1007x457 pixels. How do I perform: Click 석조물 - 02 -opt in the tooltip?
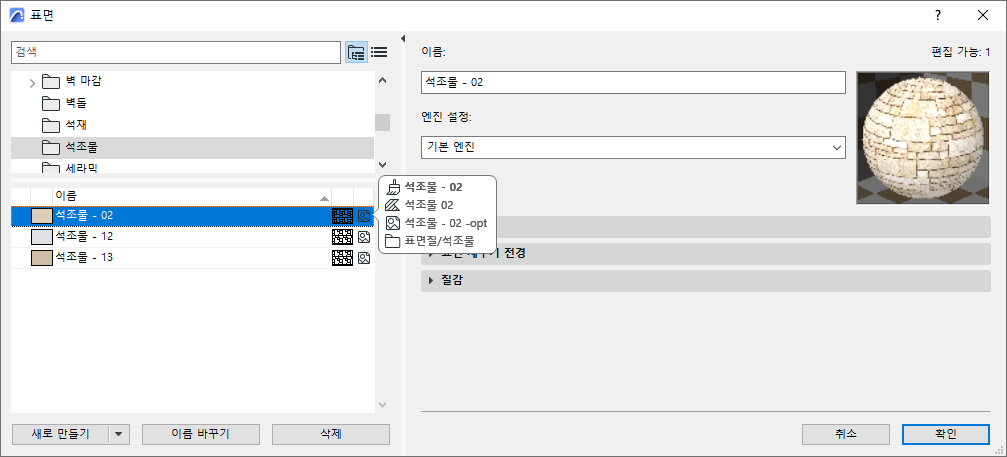pyautogui.click(x=446, y=223)
